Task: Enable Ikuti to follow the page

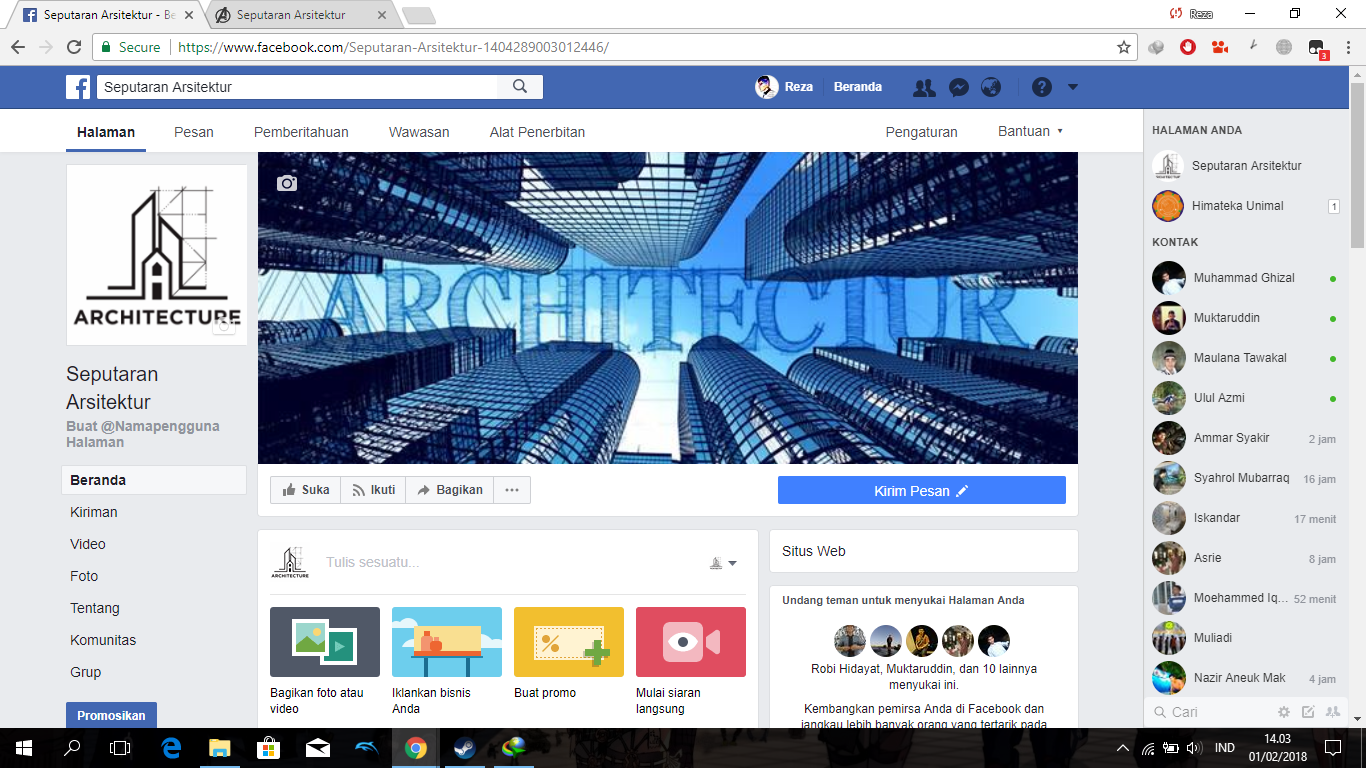Action: [372, 489]
